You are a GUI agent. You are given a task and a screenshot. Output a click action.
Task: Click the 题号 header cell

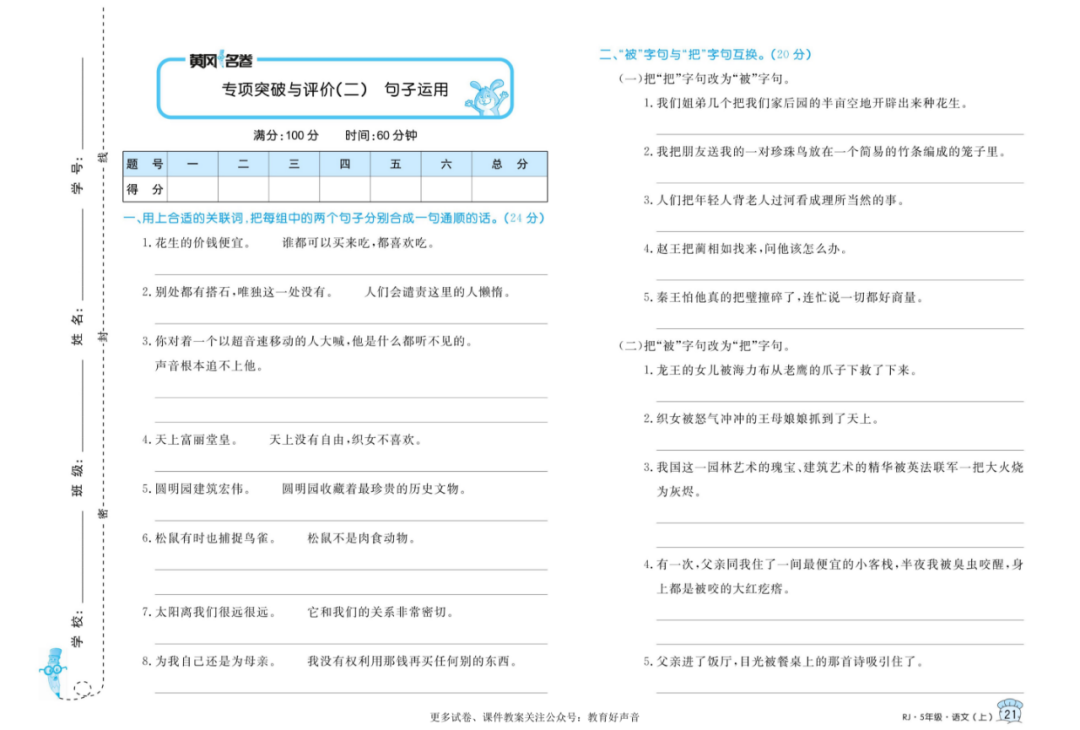pyautogui.click(x=145, y=164)
